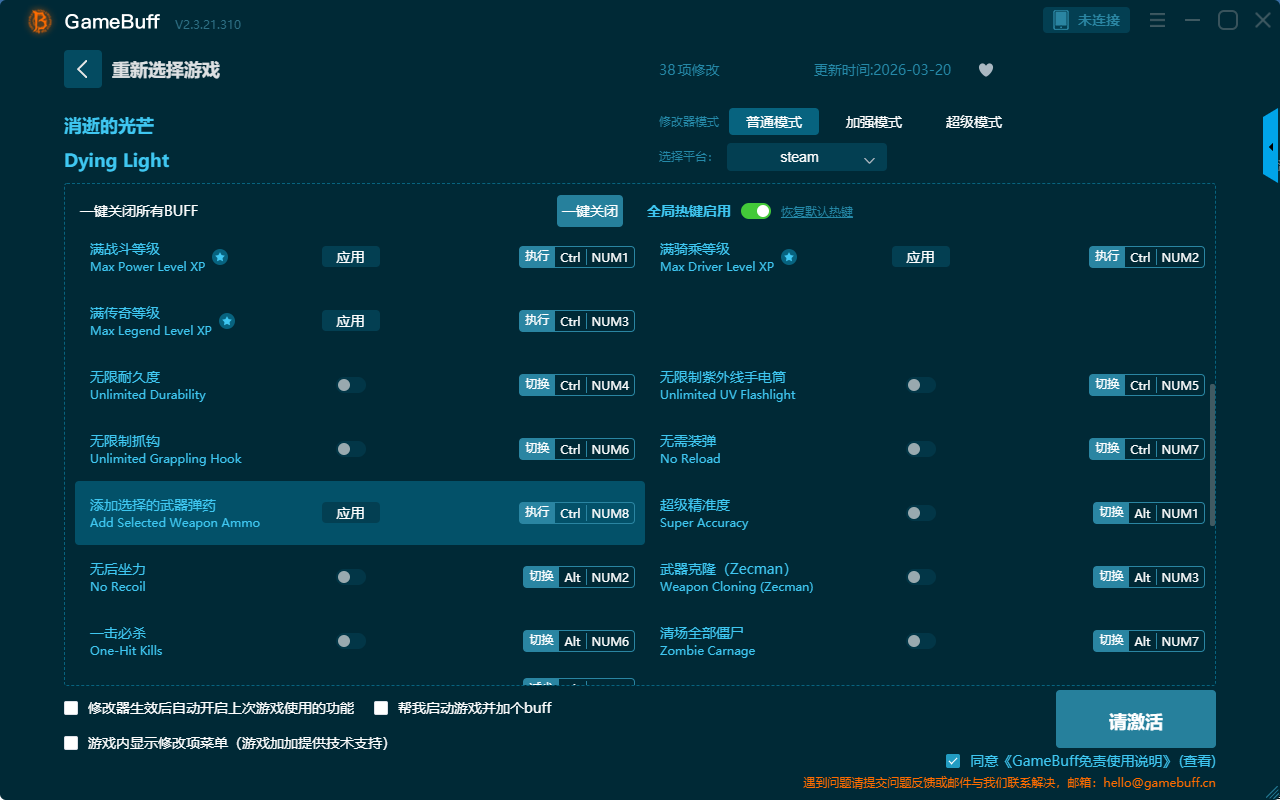This screenshot has height=800, width=1280.
Task: Click the vertical scrollbar in the buff list
Action: [1213, 455]
